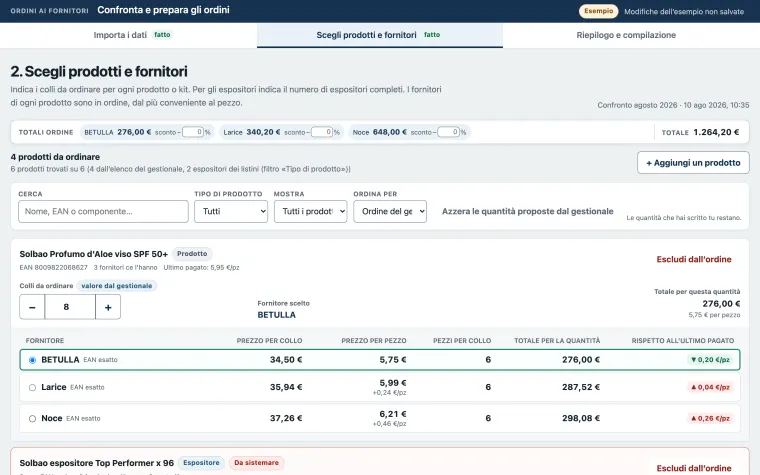Click the Cerca search input field
This screenshot has height=475, width=760.
(103, 211)
